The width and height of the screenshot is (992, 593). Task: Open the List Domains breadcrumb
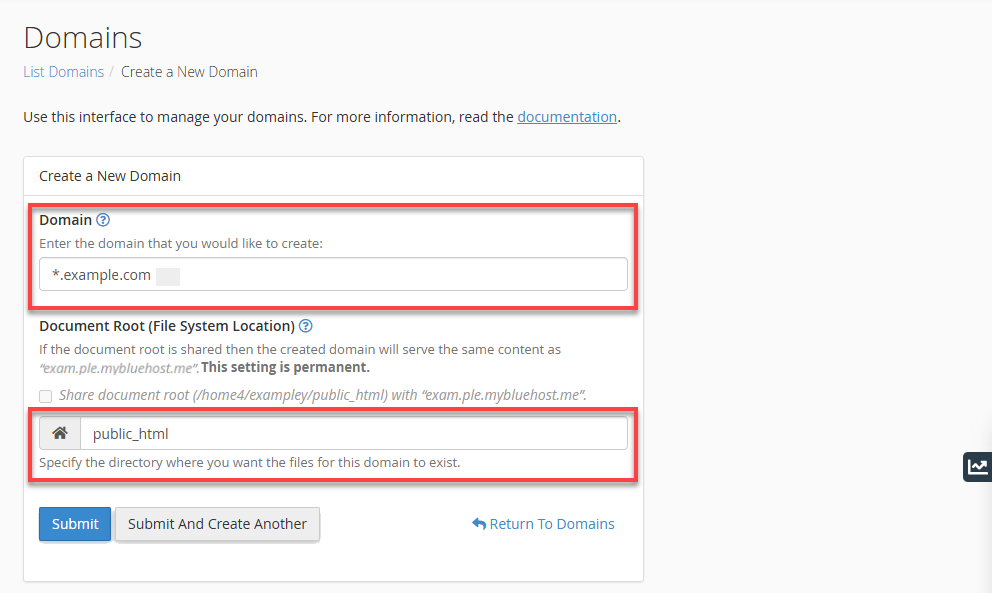(63, 71)
